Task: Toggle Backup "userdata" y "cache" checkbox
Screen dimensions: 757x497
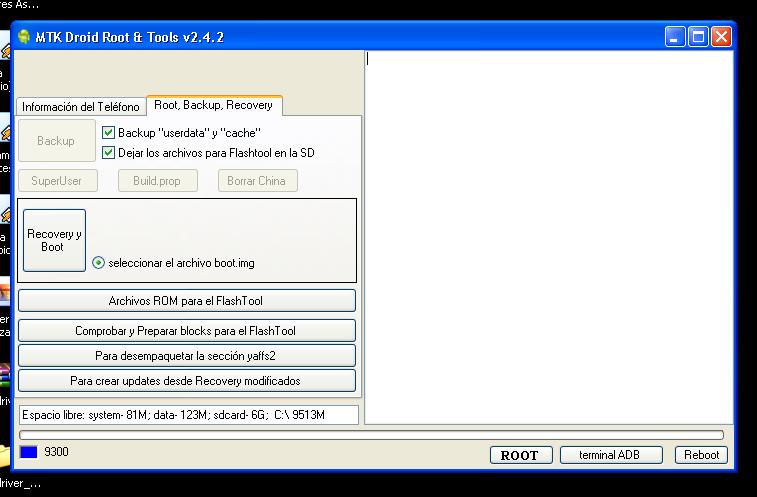Action: [x=109, y=132]
